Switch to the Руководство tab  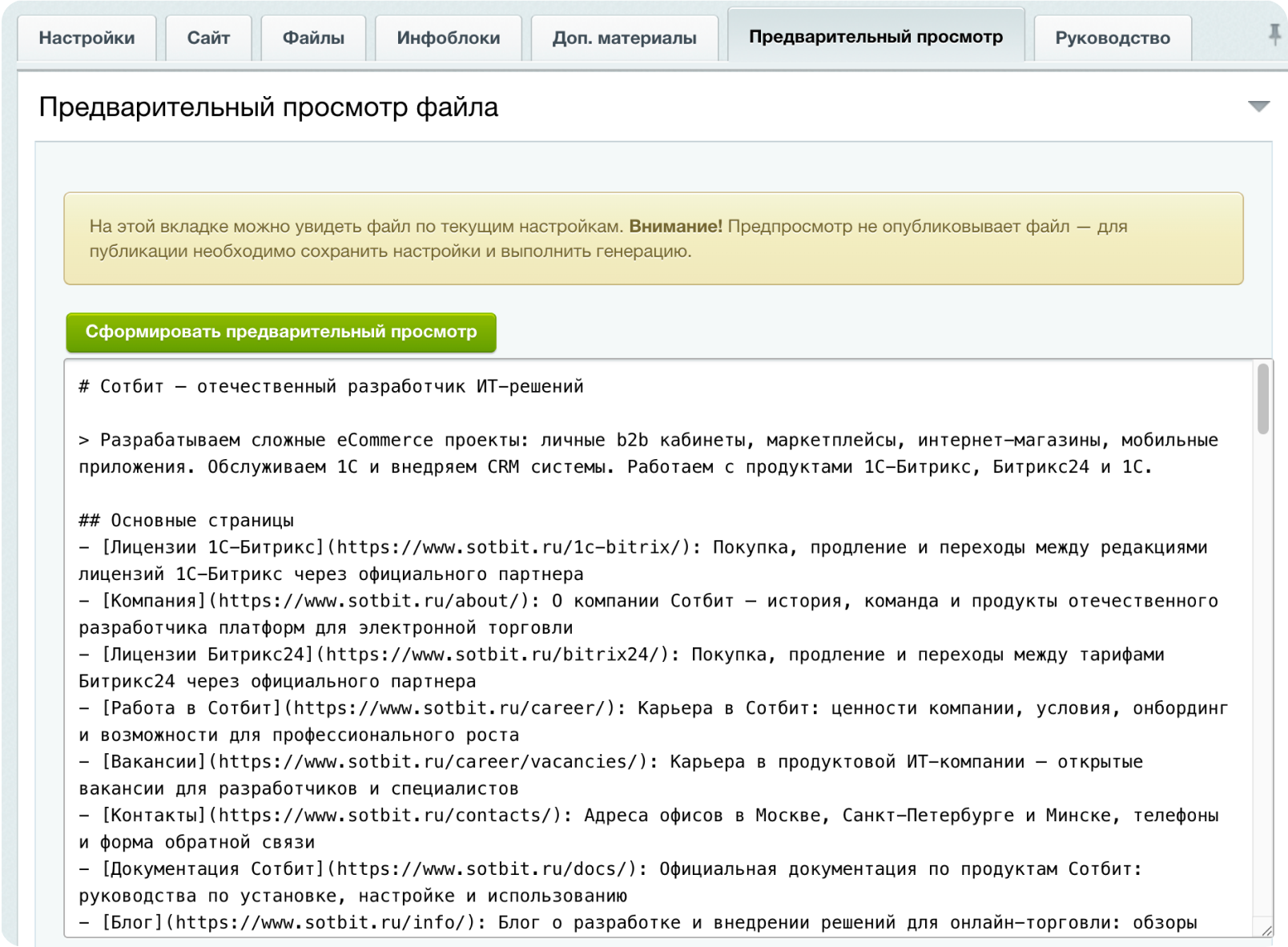coord(1113,36)
